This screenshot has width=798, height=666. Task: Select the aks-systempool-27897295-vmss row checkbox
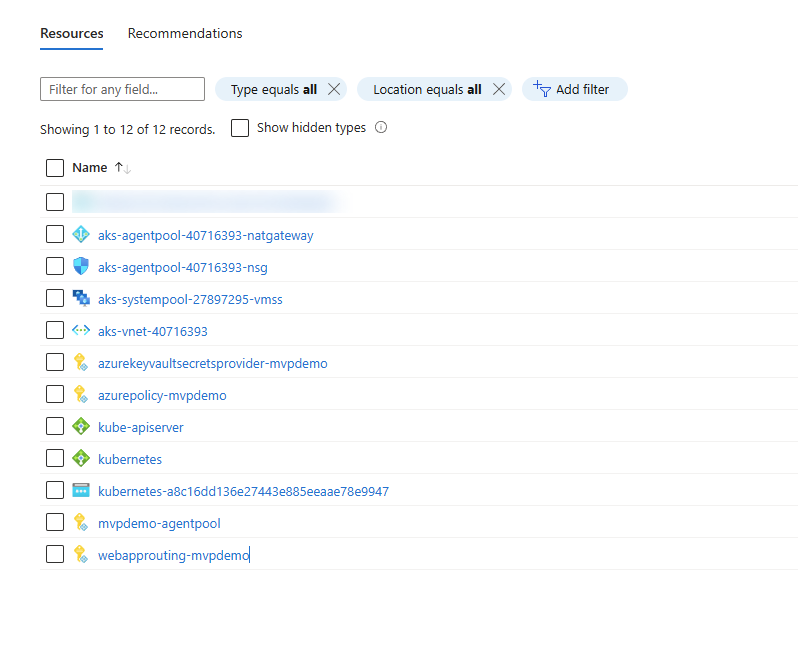pos(55,298)
